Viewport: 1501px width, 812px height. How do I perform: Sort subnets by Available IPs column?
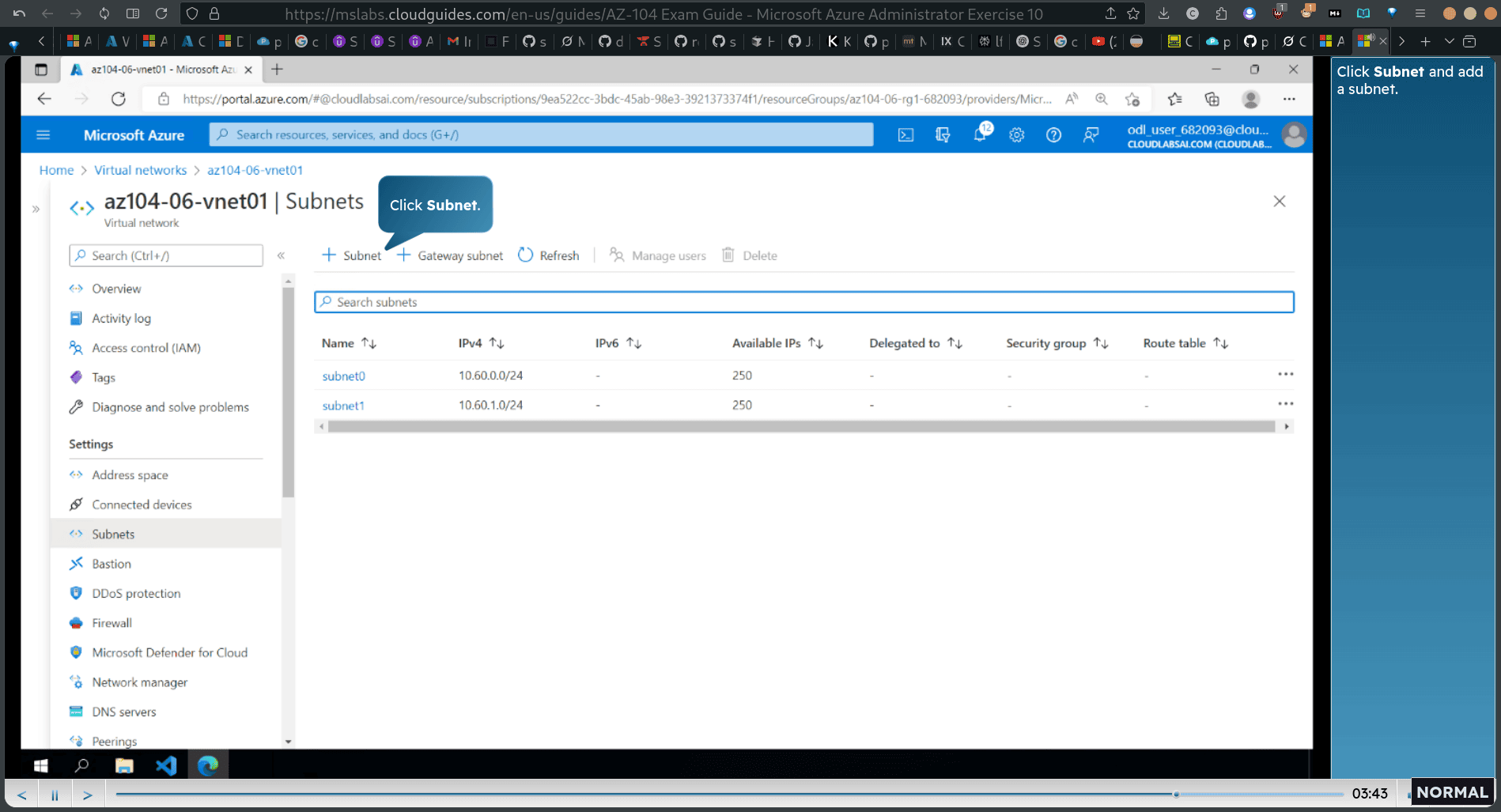click(777, 343)
